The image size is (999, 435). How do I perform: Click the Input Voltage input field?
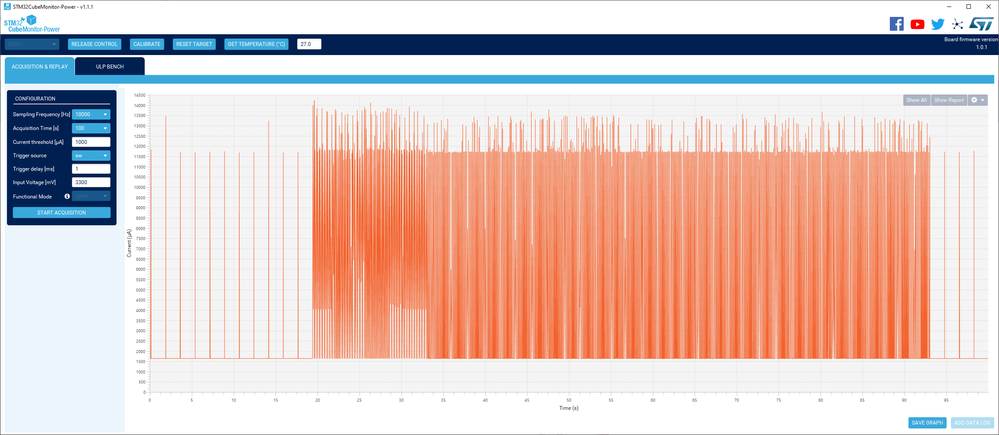91,182
